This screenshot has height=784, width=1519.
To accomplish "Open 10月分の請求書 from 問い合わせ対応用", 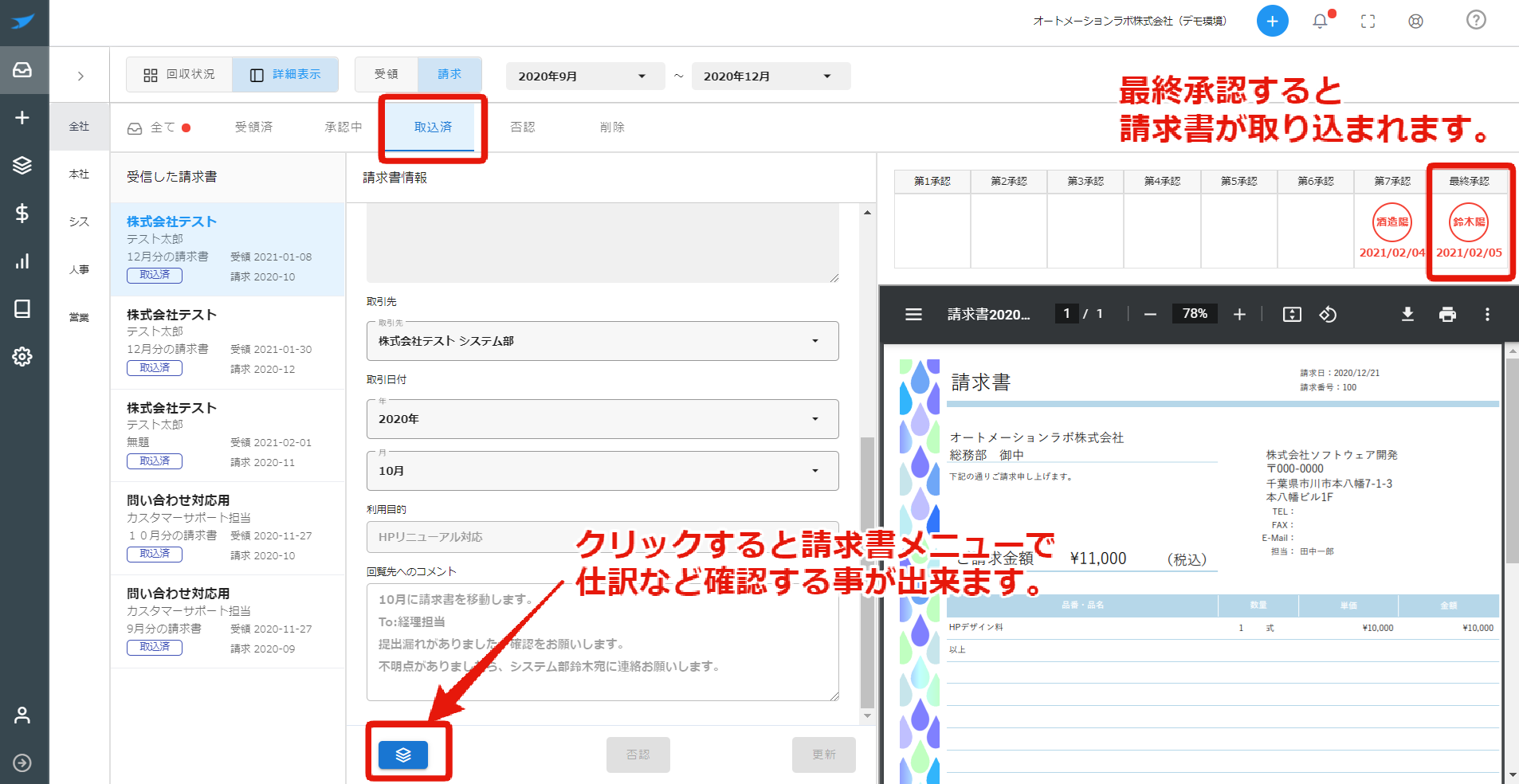I will [x=227, y=528].
